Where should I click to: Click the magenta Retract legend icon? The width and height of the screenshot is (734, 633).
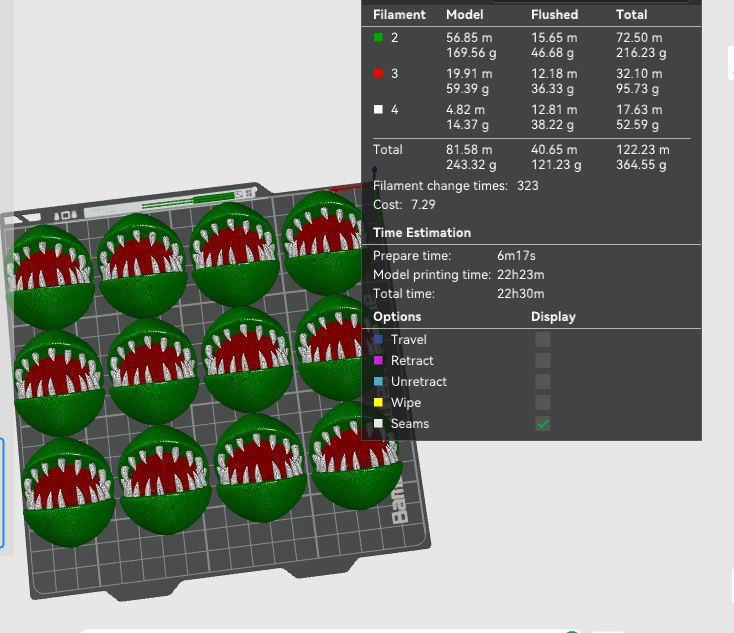click(x=378, y=360)
